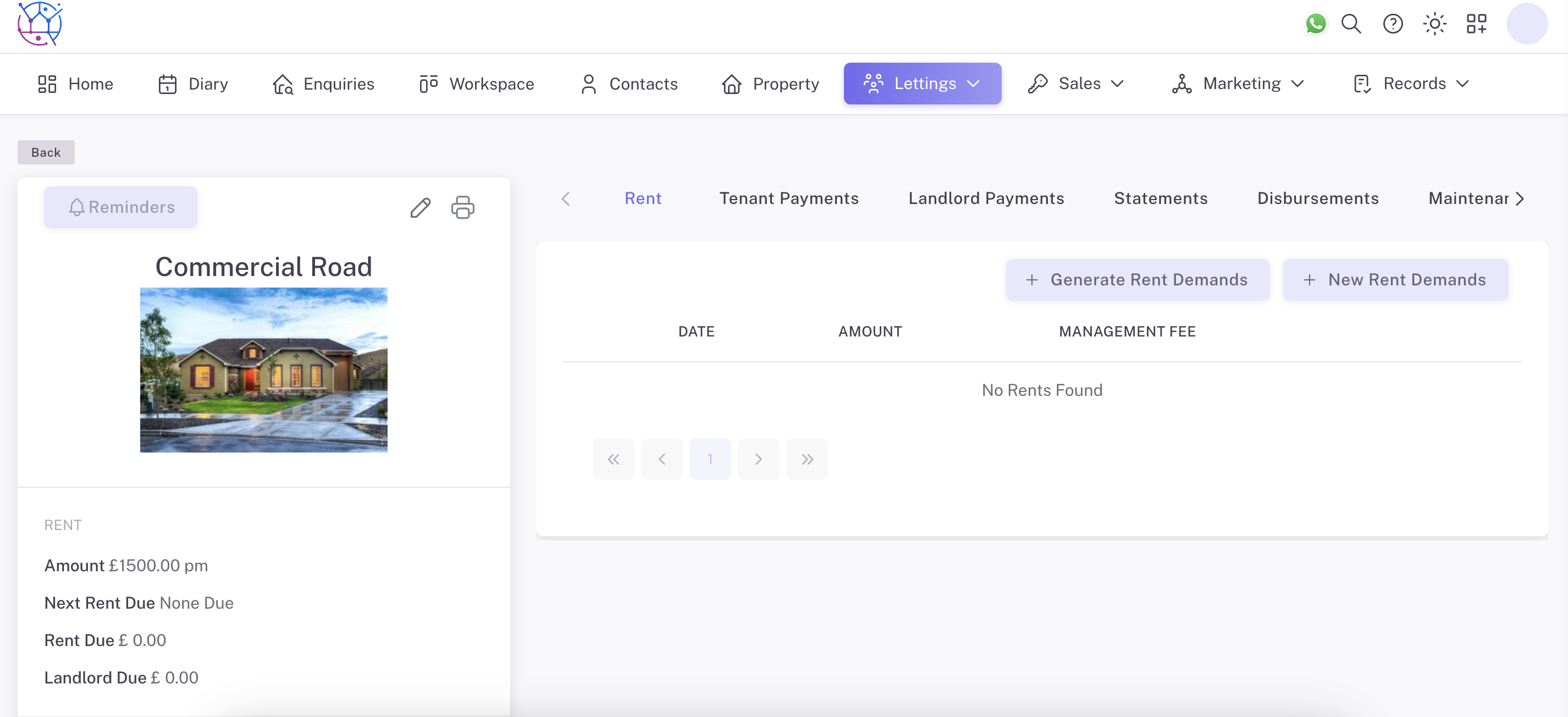The image size is (1568, 717).
Task: Expand the Marketing dropdown
Action: [1238, 84]
